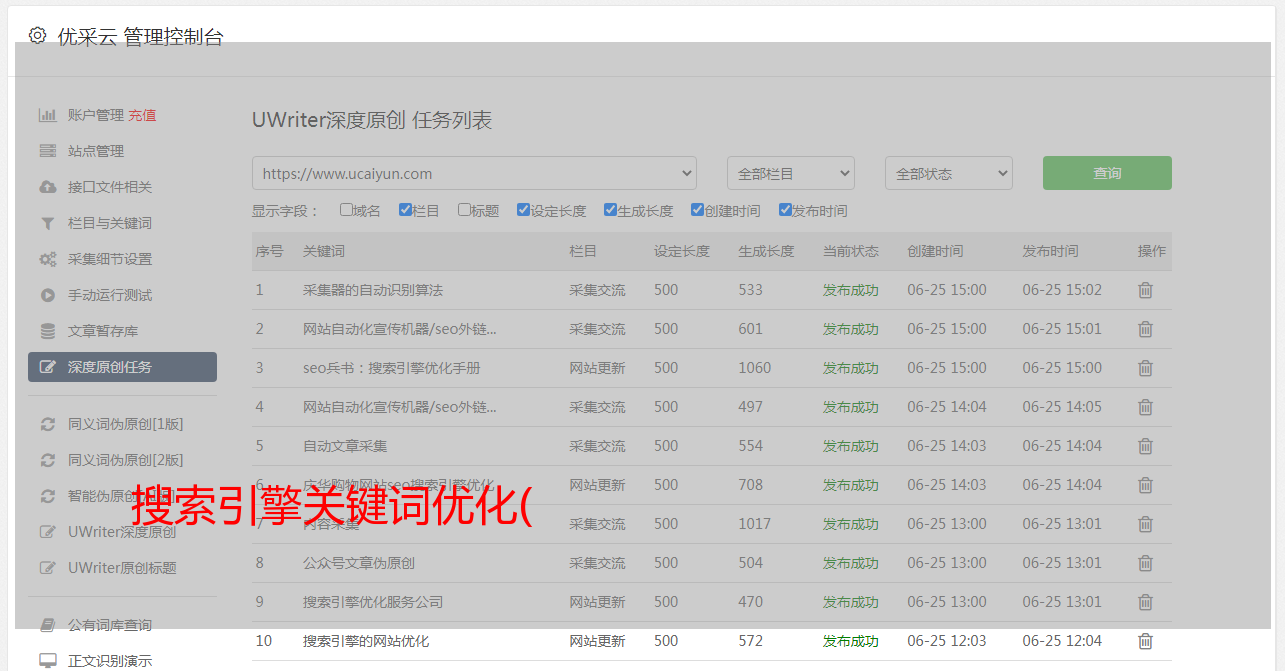The image size is (1285, 671).
Task: Click the red 充值 link
Action: pyautogui.click(x=142, y=115)
